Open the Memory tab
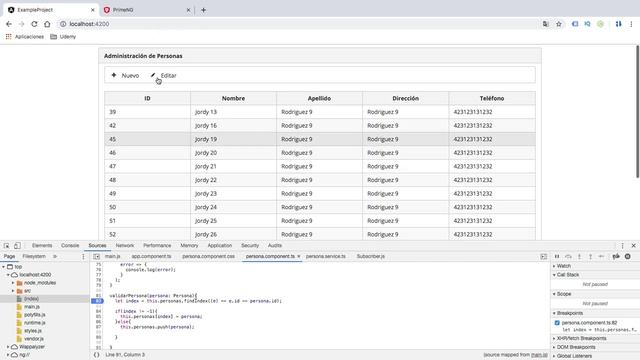 point(189,246)
